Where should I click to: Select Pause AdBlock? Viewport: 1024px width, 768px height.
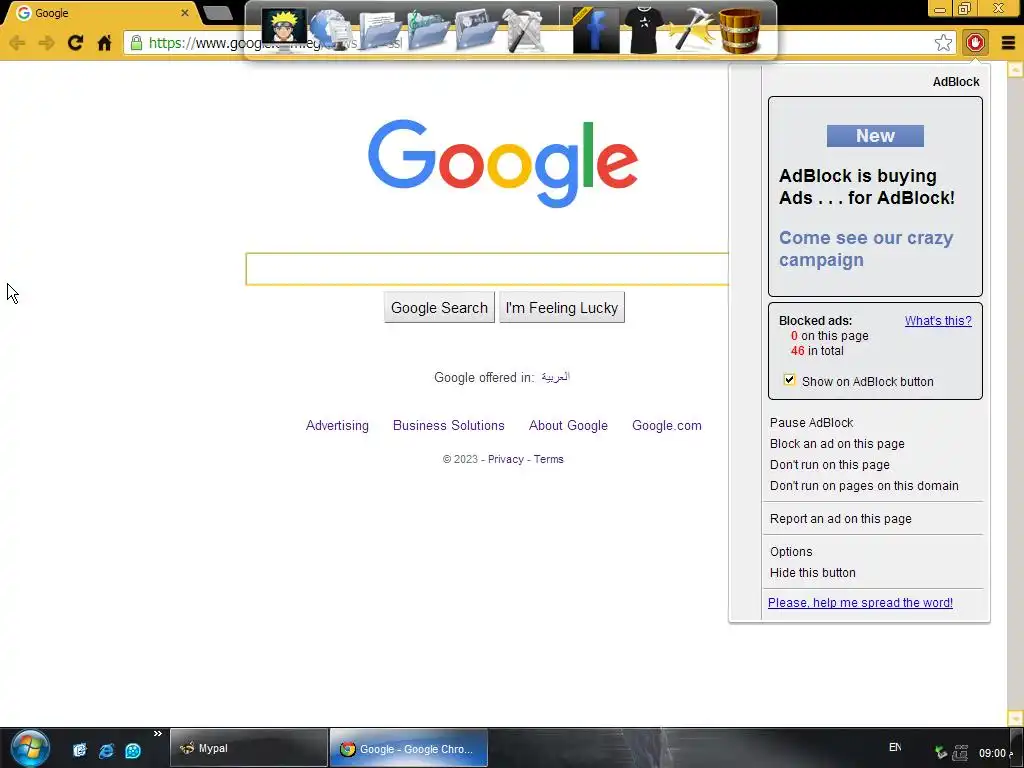811,423
